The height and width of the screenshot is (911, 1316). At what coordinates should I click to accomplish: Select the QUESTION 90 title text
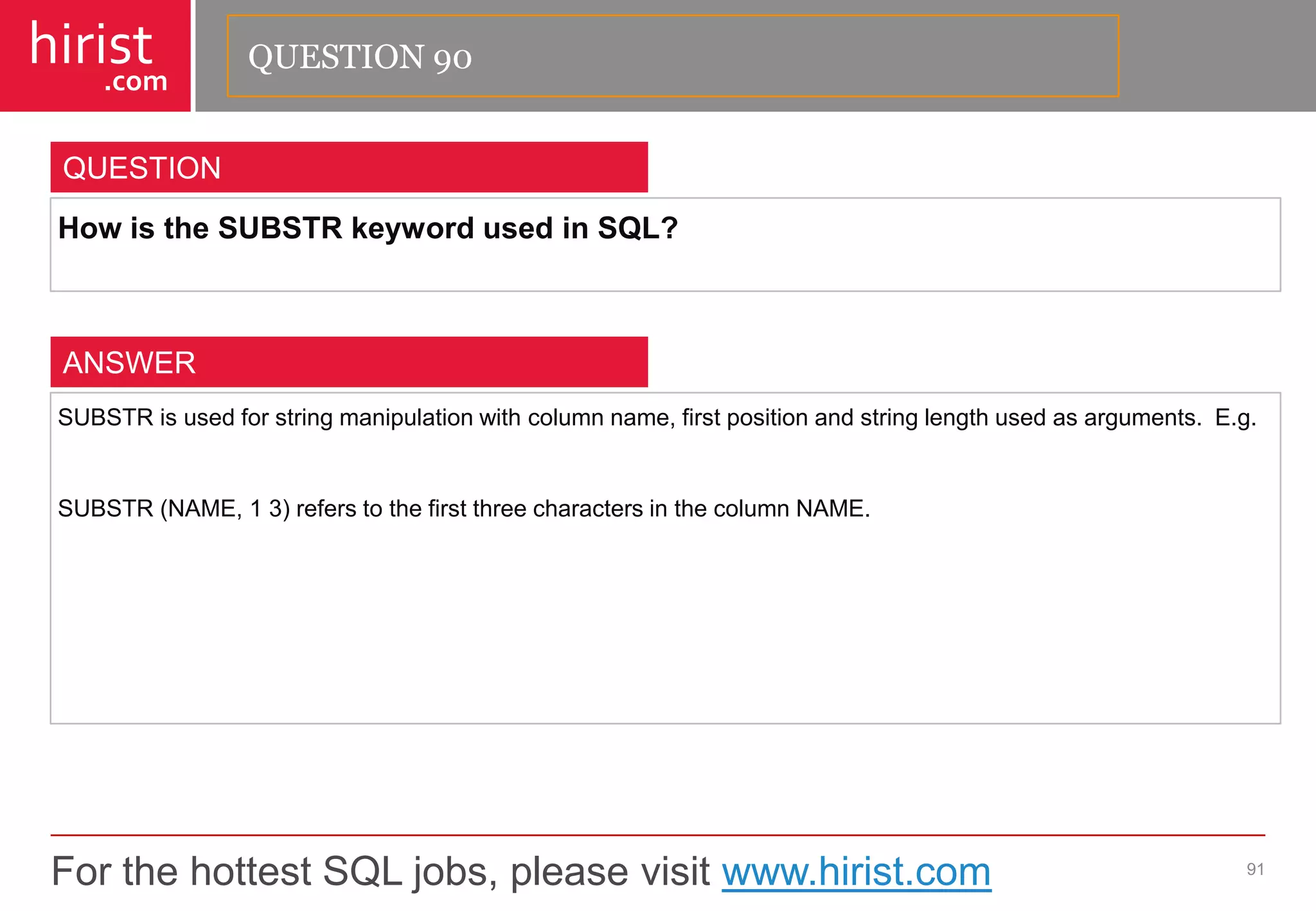(360, 57)
